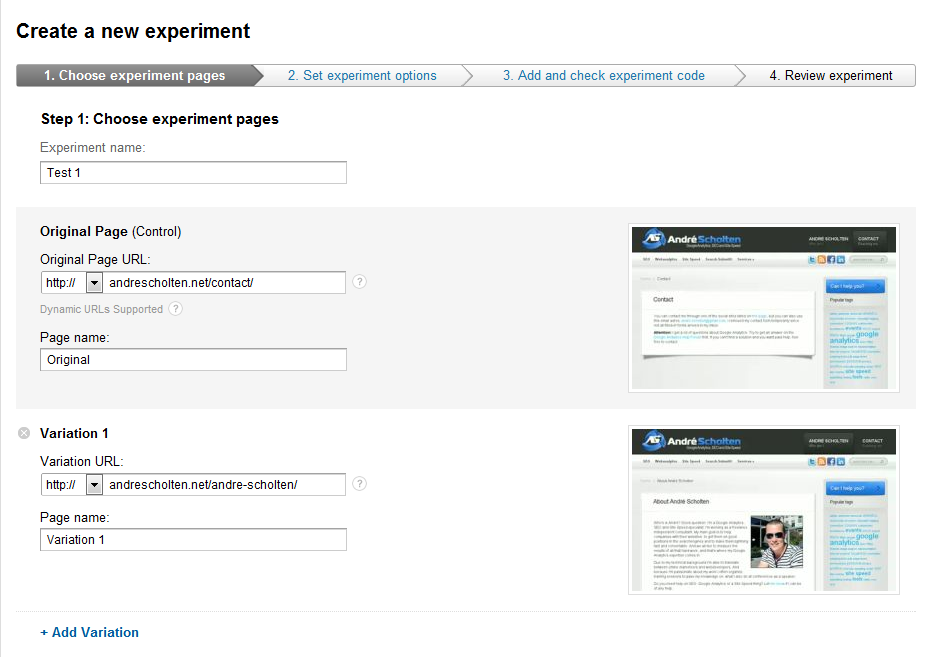This screenshot has width=941, height=657.
Task: Open Add and check experiment code step
Action: click(603, 76)
